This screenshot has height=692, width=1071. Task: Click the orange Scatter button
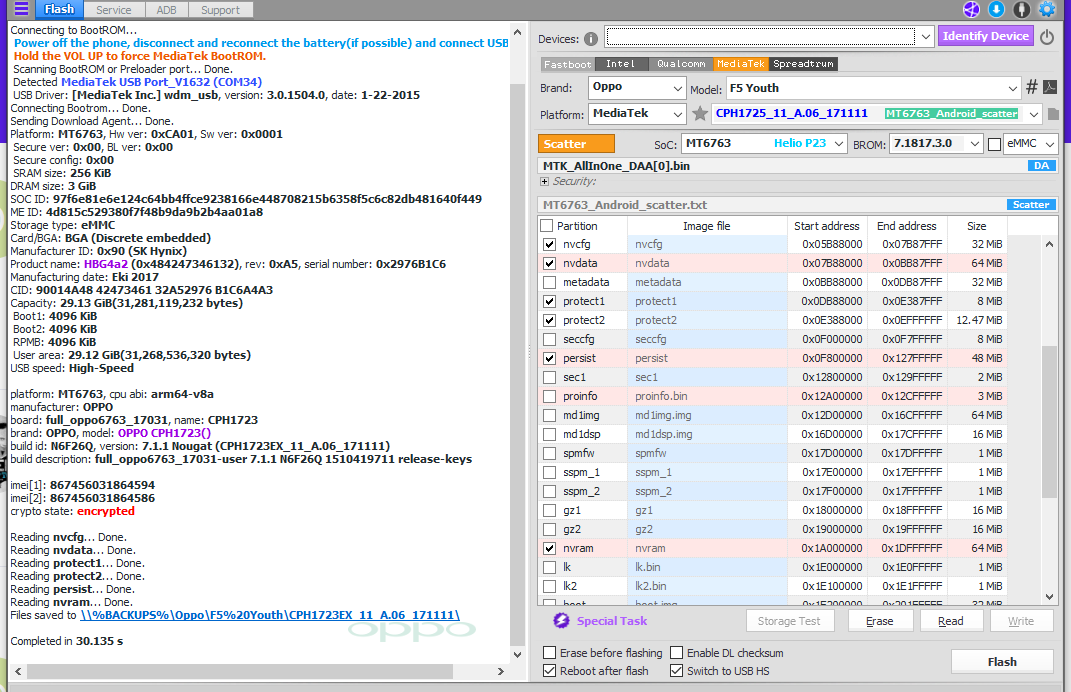pos(576,143)
